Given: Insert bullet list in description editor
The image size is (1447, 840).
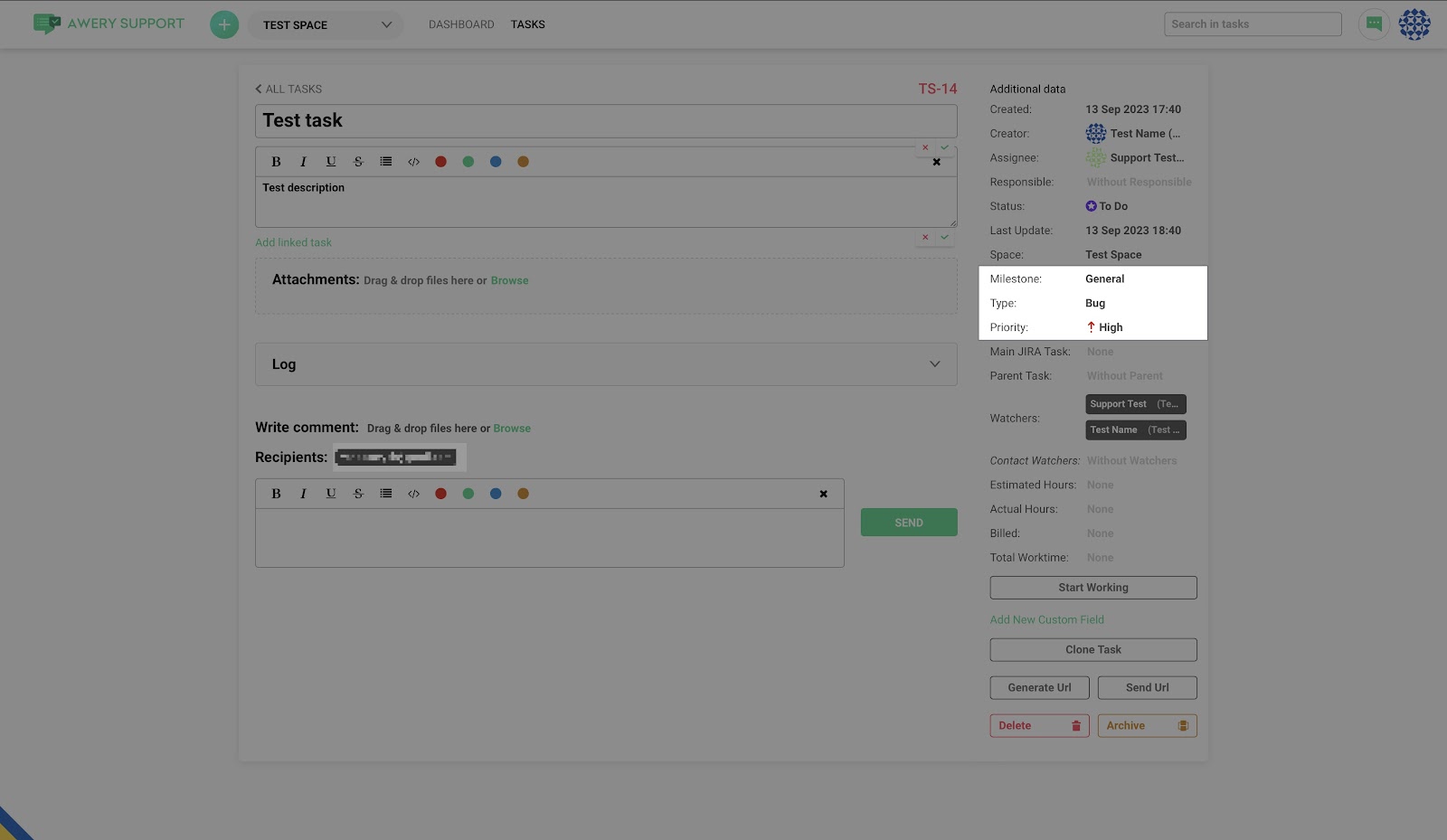Looking at the screenshot, I should click(x=386, y=162).
